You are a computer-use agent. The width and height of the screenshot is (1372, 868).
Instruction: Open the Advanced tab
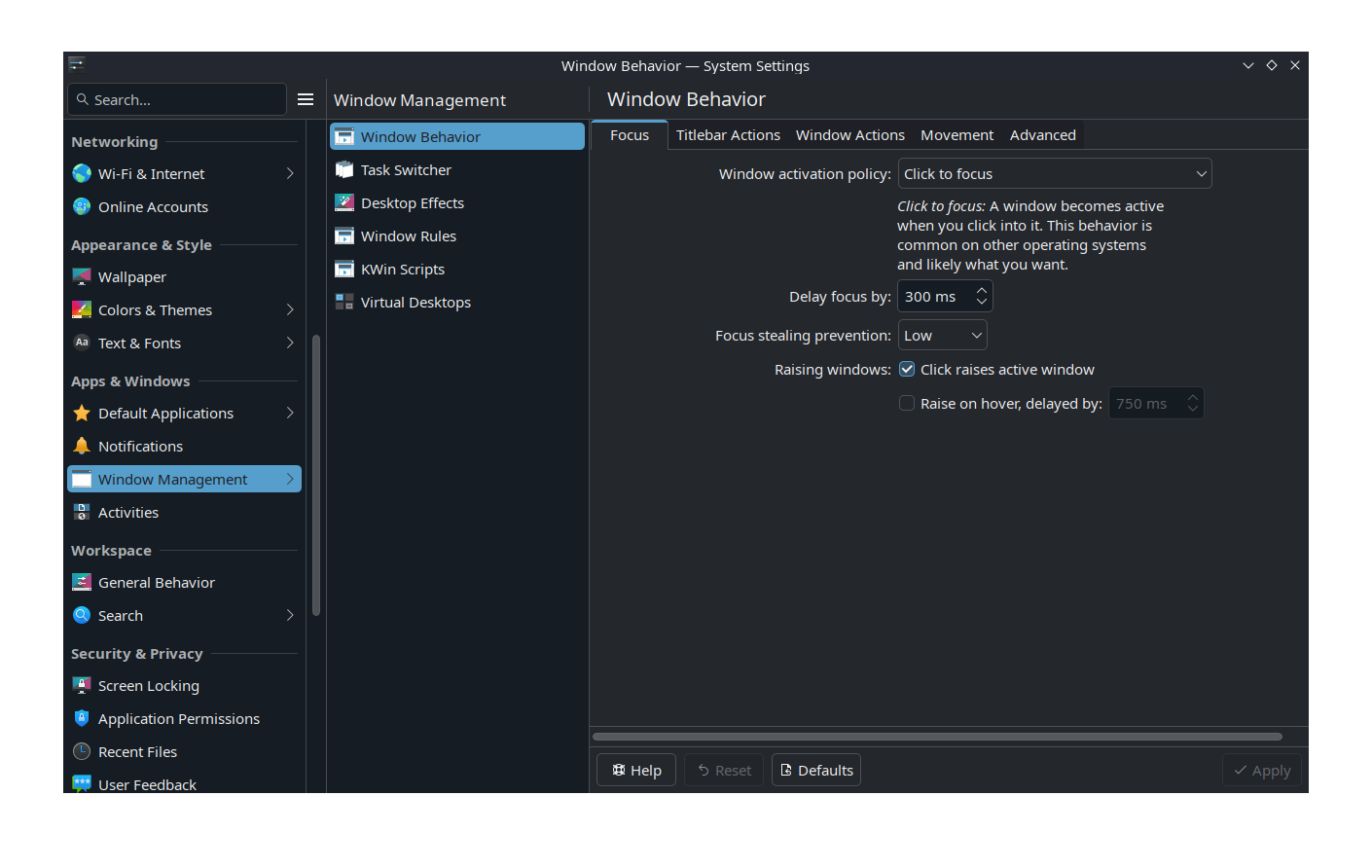(1042, 135)
